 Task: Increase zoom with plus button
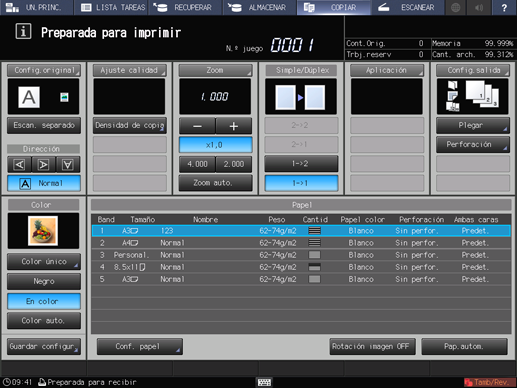(234, 126)
